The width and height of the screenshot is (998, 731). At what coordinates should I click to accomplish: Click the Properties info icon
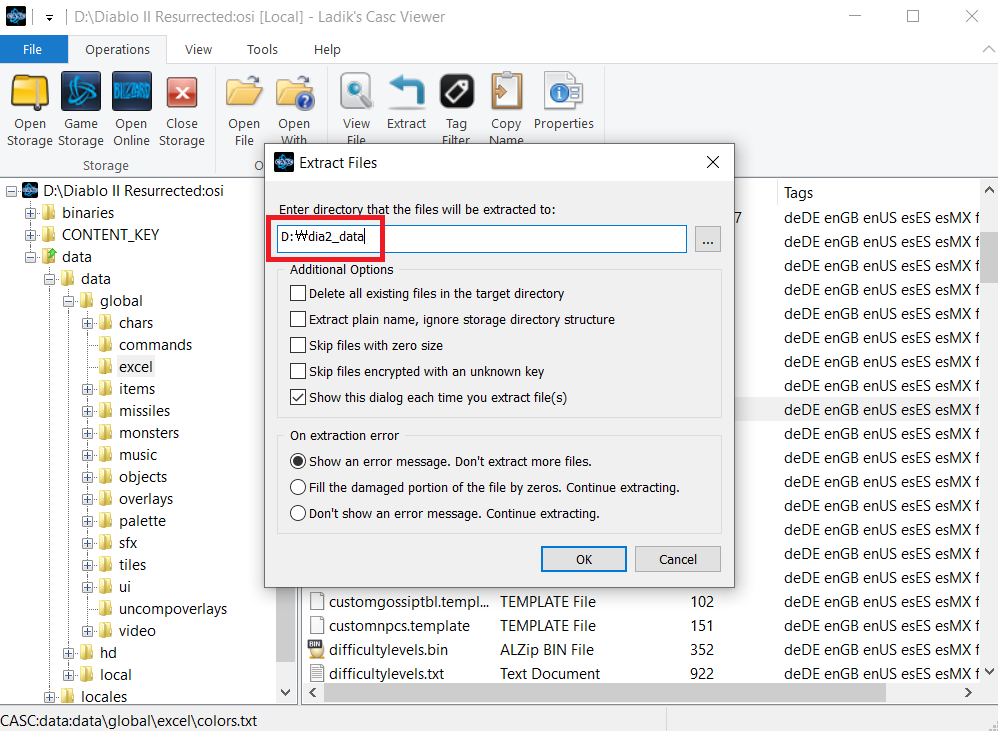[x=563, y=92]
